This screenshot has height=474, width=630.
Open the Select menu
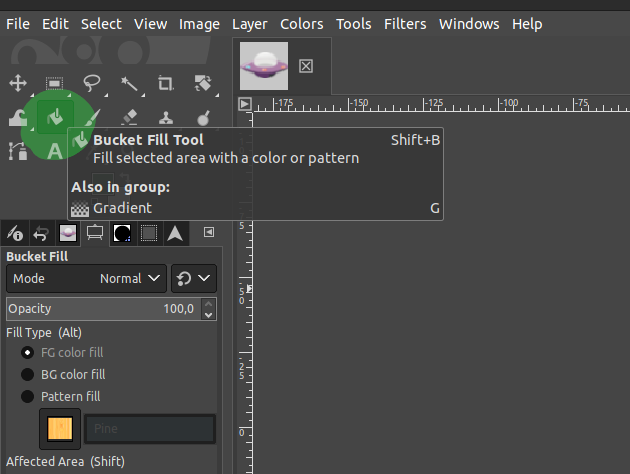tap(101, 24)
